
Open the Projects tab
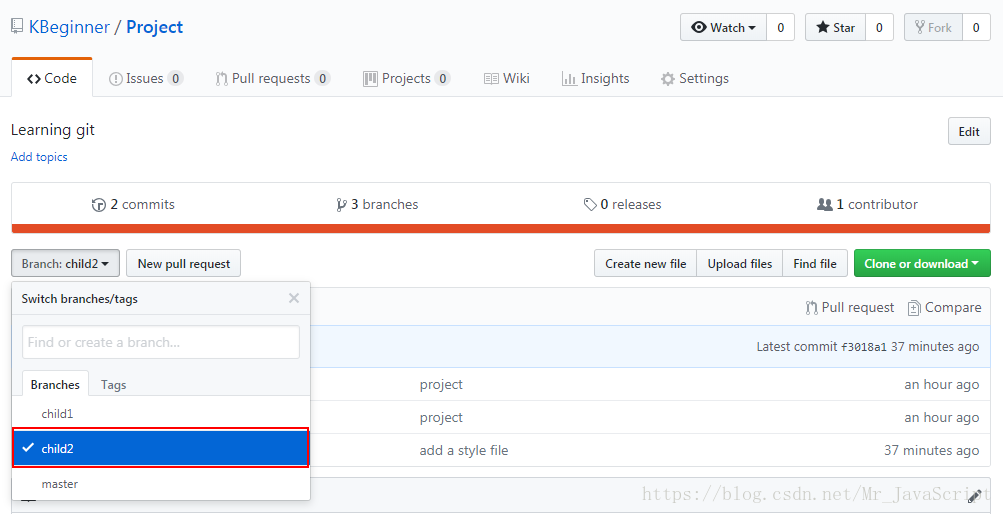point(406,78)
